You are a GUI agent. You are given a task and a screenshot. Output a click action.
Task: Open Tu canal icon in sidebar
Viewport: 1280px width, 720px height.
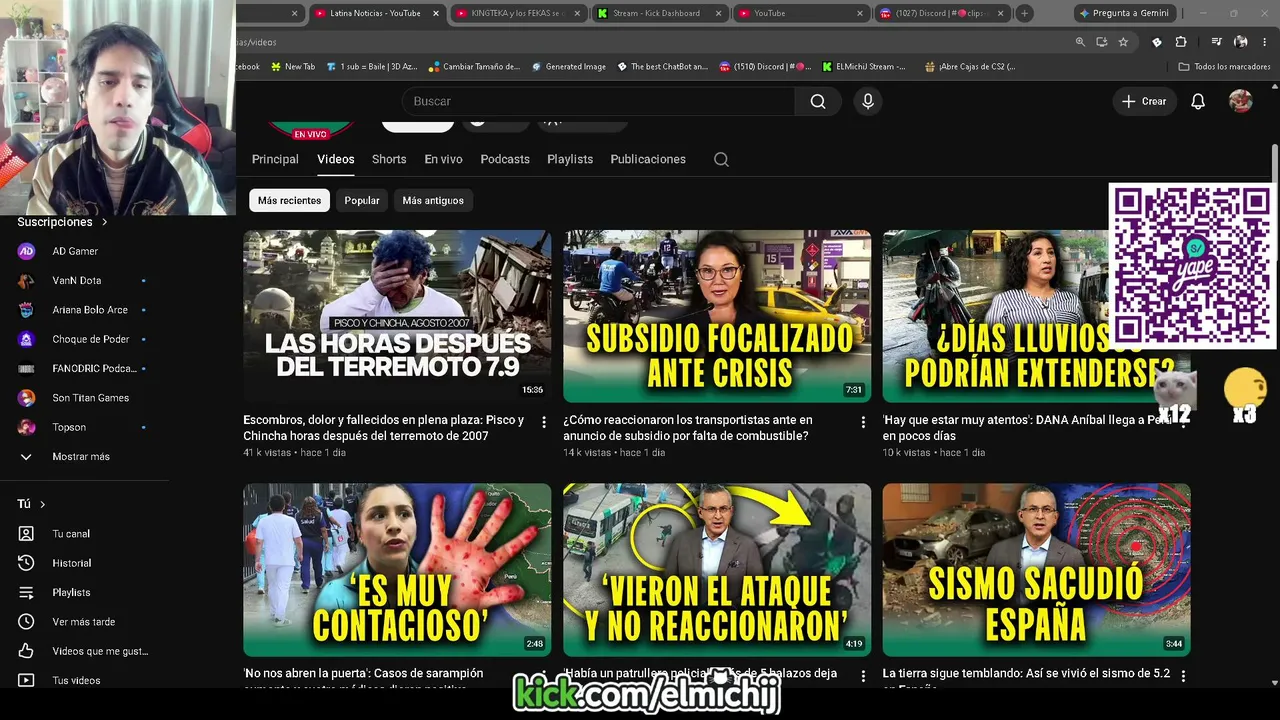coord(27,534)
